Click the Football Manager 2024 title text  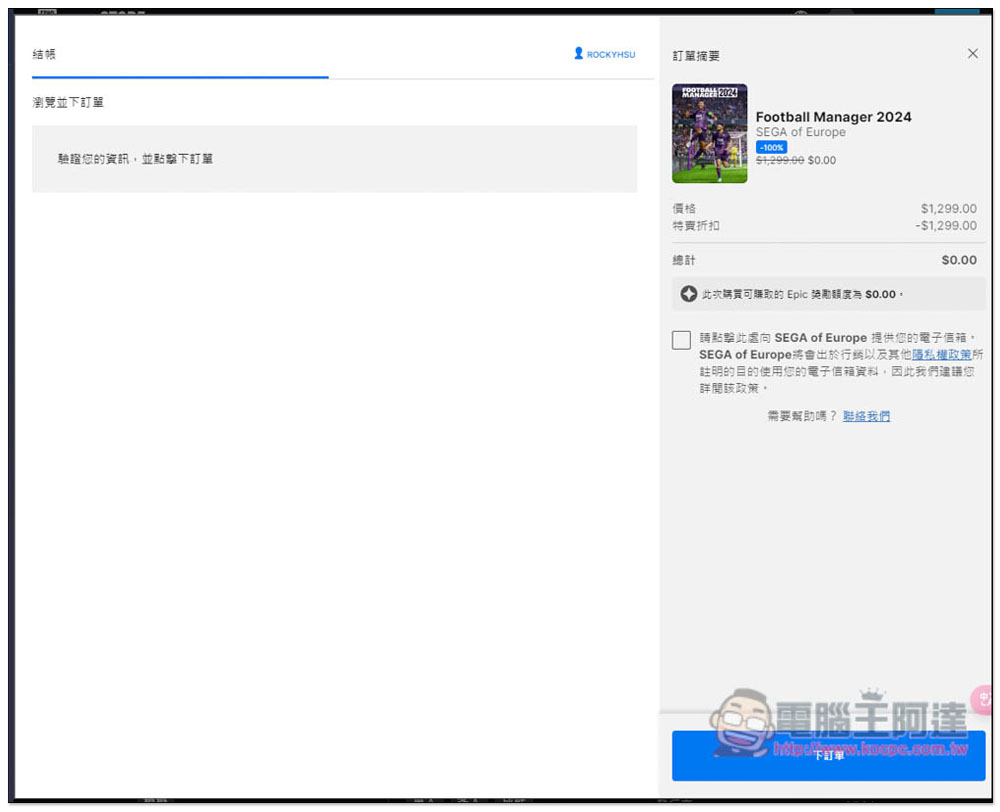pos(833,117)
